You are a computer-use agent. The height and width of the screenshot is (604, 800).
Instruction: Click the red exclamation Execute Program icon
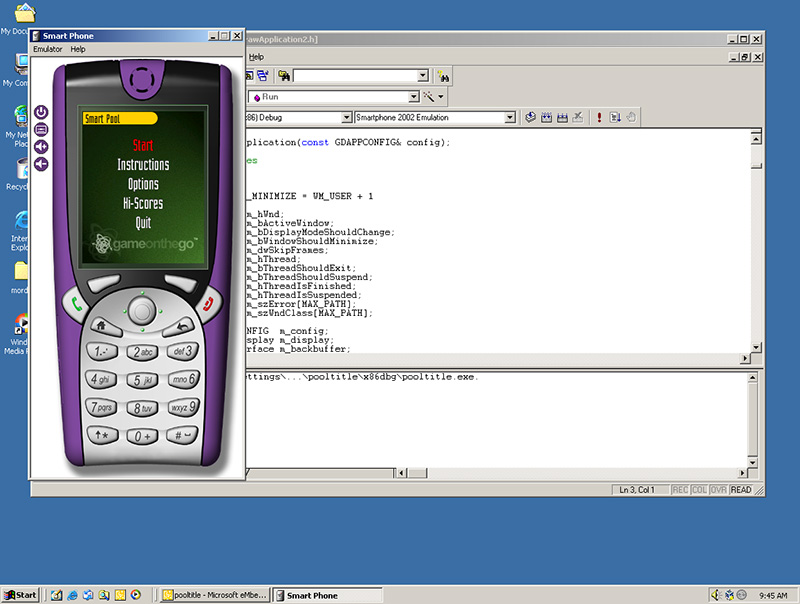click(599, 117)
